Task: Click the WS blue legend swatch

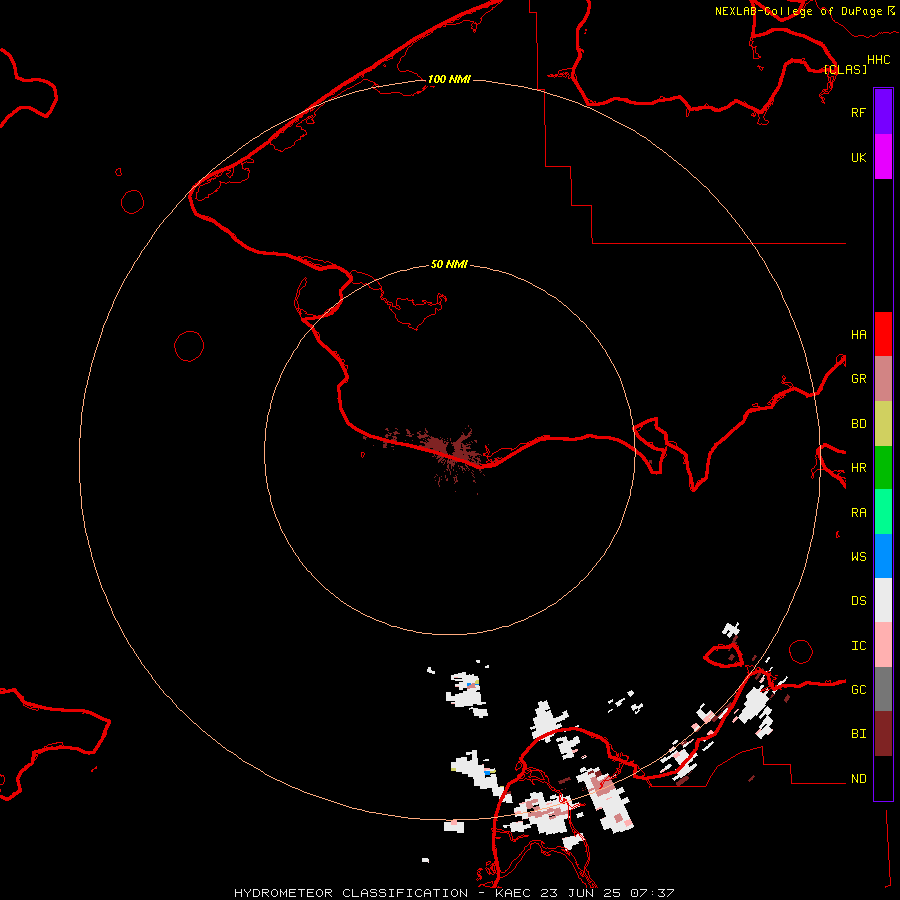Action: [x=883, y=556]
